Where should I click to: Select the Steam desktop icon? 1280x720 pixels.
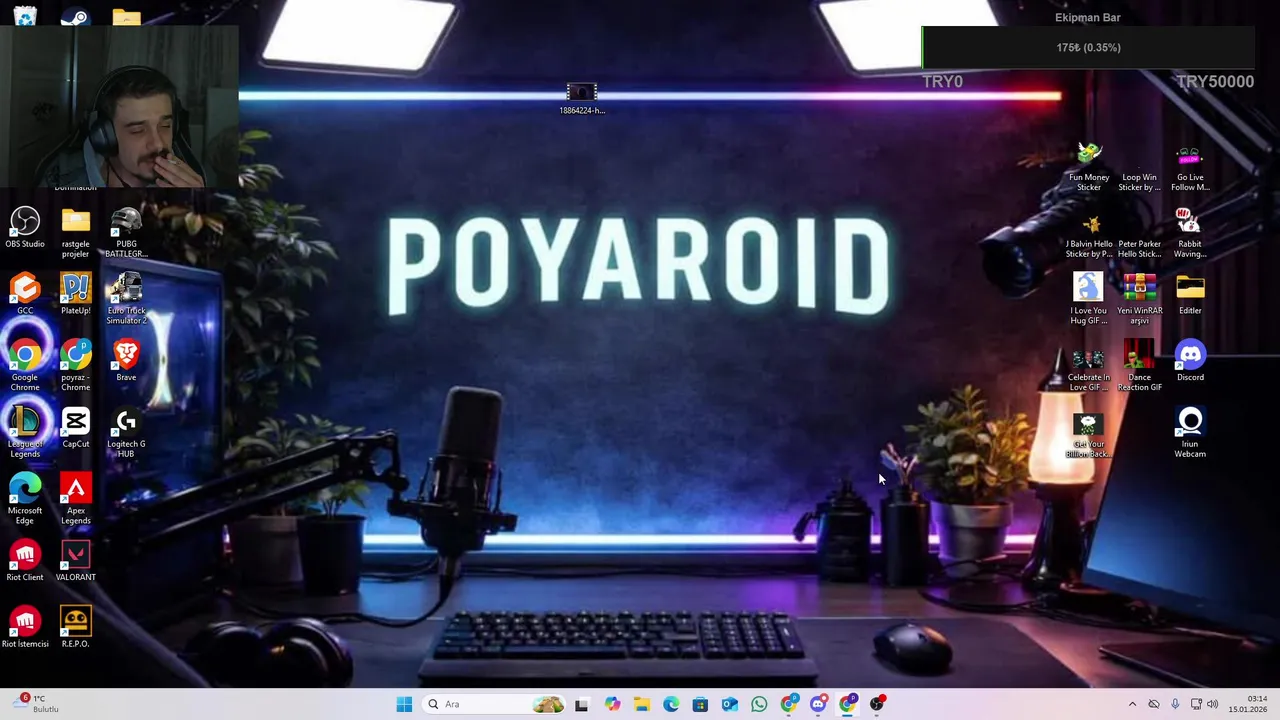point(75,16)
